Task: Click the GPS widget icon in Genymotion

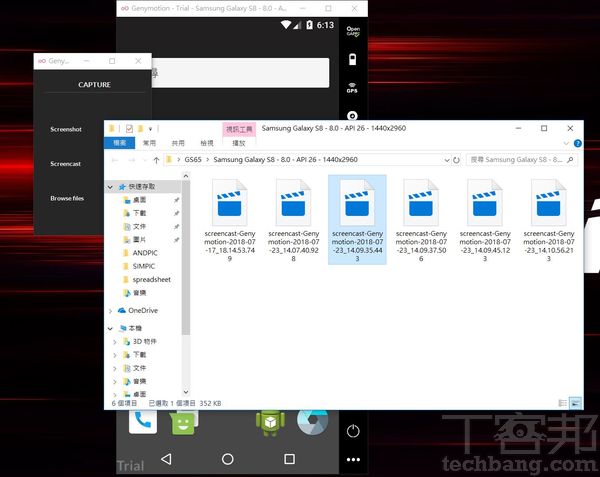Action: pyautogui.click(x=352, y=87)
